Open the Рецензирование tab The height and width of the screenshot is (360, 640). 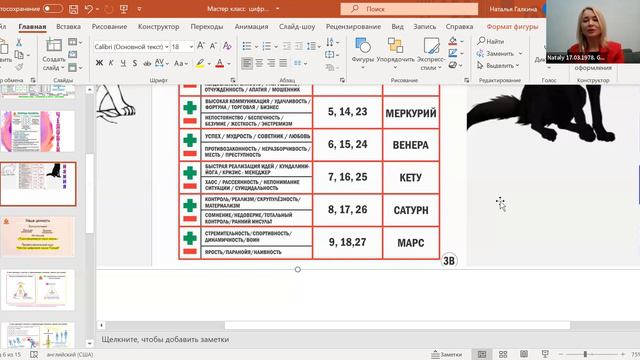353,27
